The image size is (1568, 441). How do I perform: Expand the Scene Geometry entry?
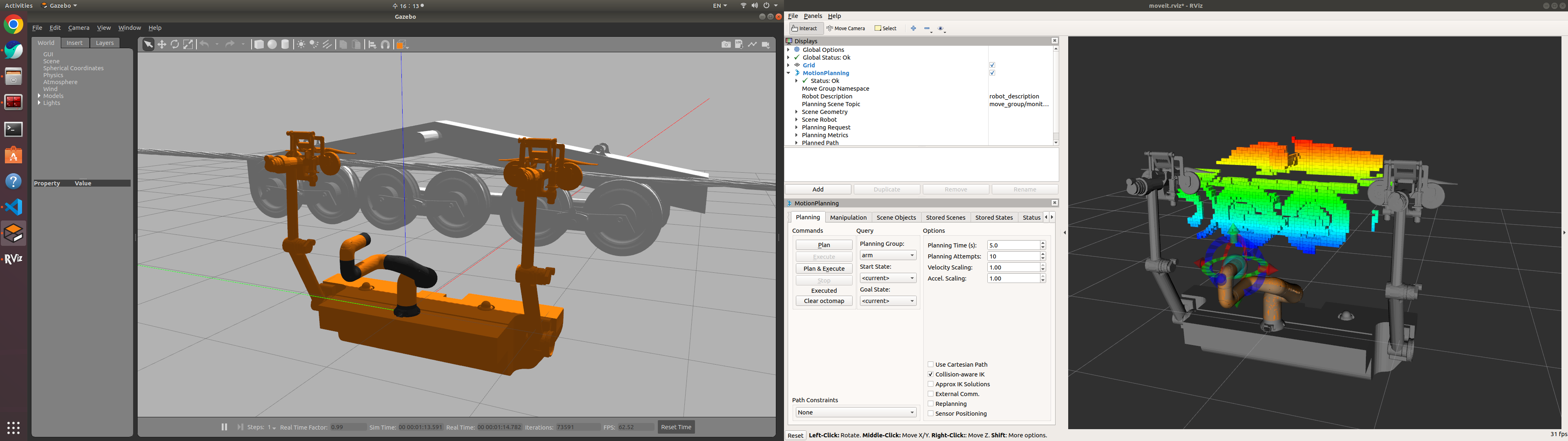click(796, 112)
